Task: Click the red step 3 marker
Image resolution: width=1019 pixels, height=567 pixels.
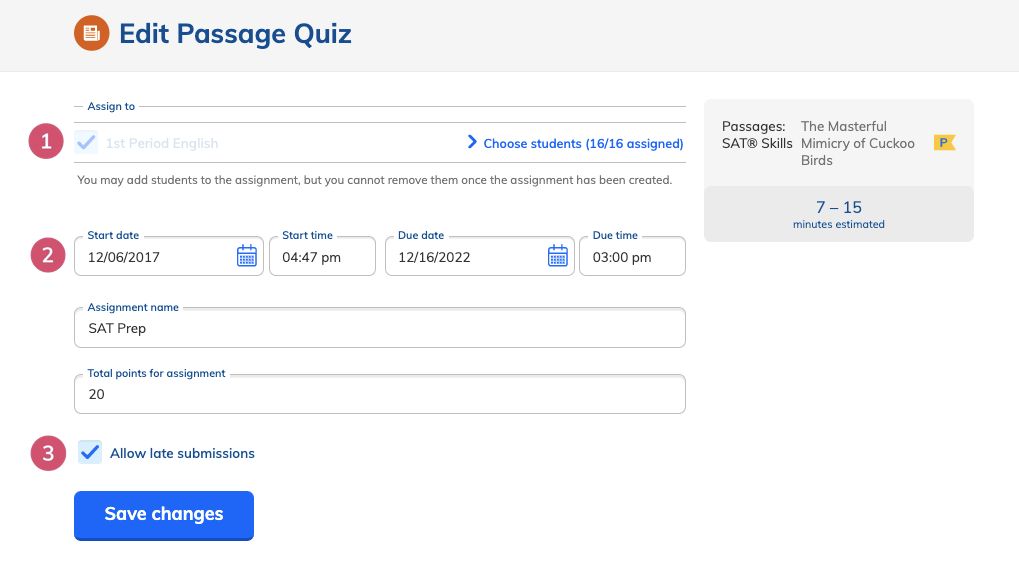Action: pos(48,453)
